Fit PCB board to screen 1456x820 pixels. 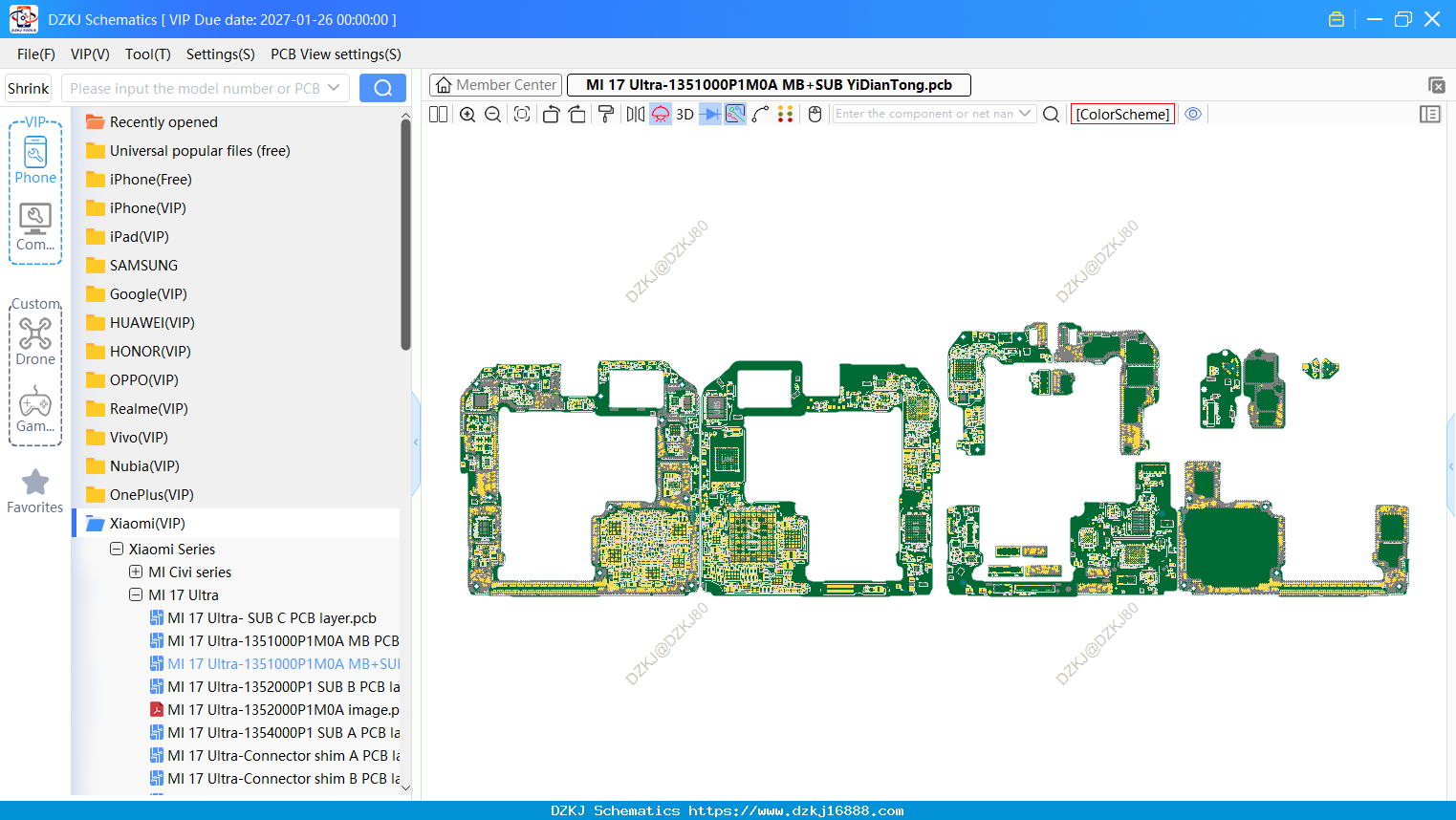coord(522,114)
